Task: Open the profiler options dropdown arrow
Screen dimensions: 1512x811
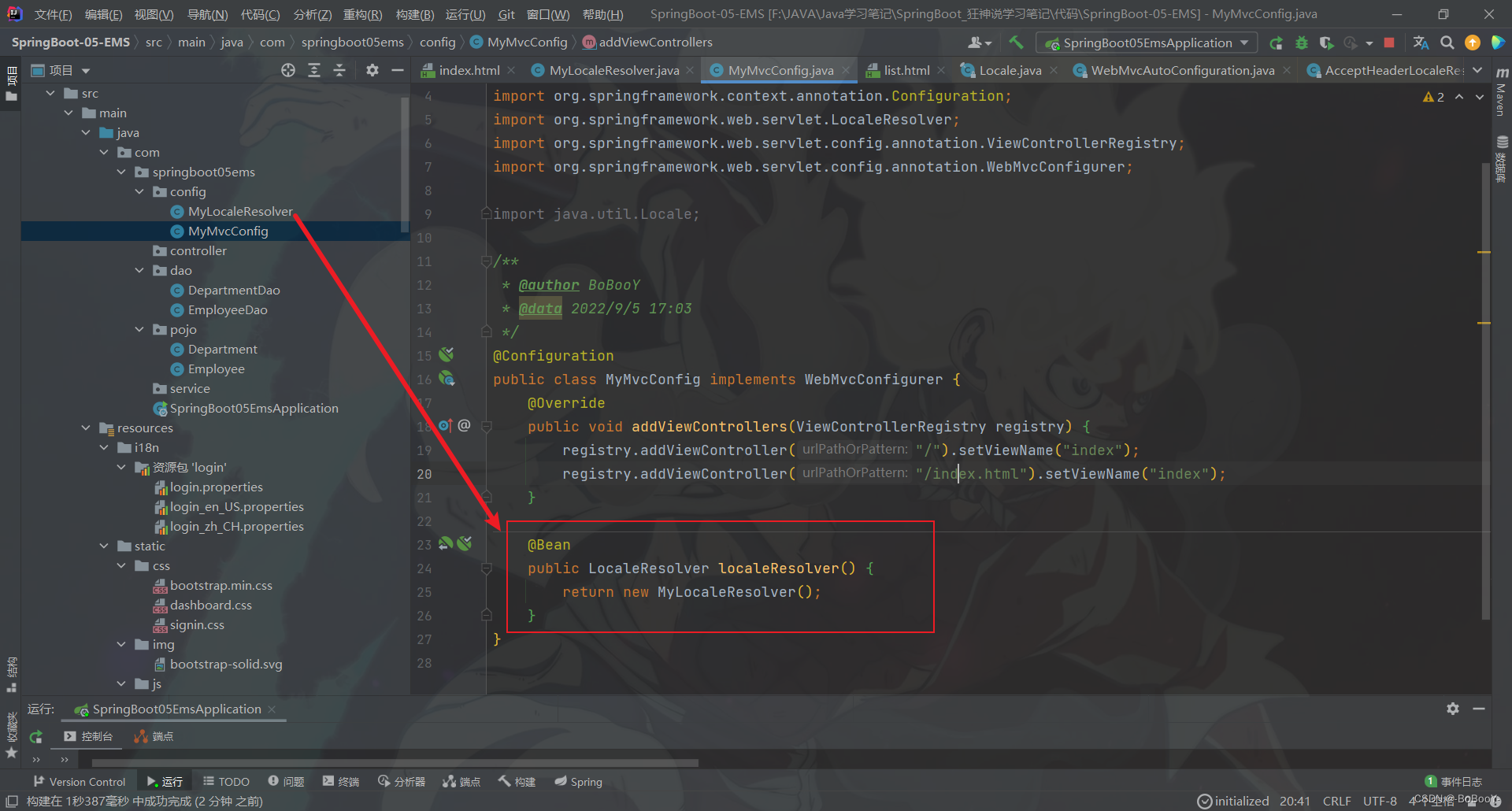Action: pyautogui.click(x=1369, y=43)
